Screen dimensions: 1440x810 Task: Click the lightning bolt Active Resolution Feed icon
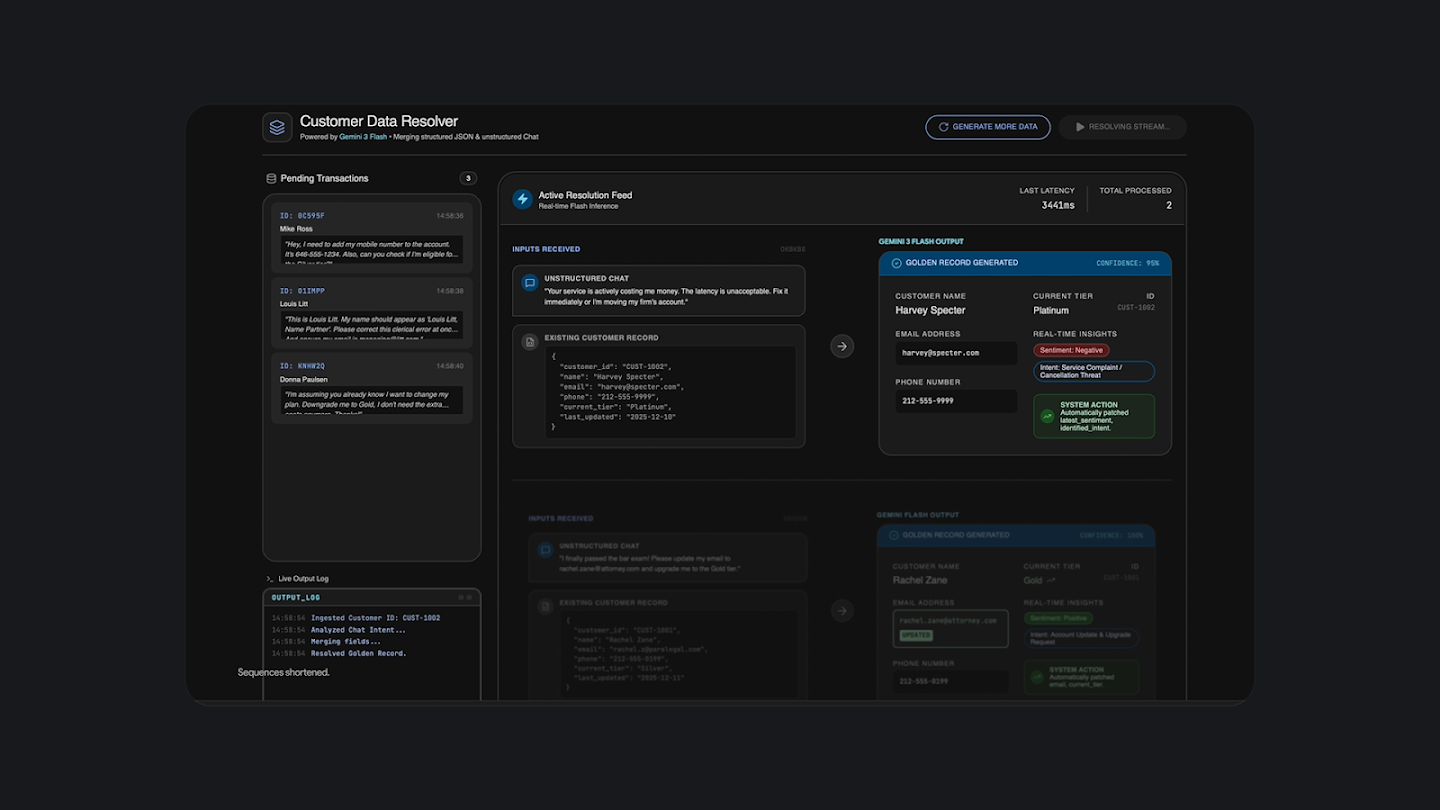(522, 200)
